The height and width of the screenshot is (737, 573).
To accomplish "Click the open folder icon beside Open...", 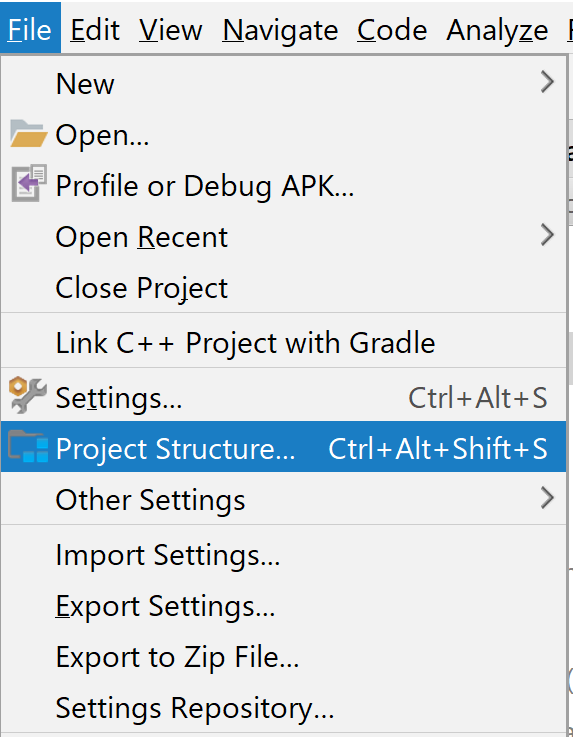I will point(28,134).
